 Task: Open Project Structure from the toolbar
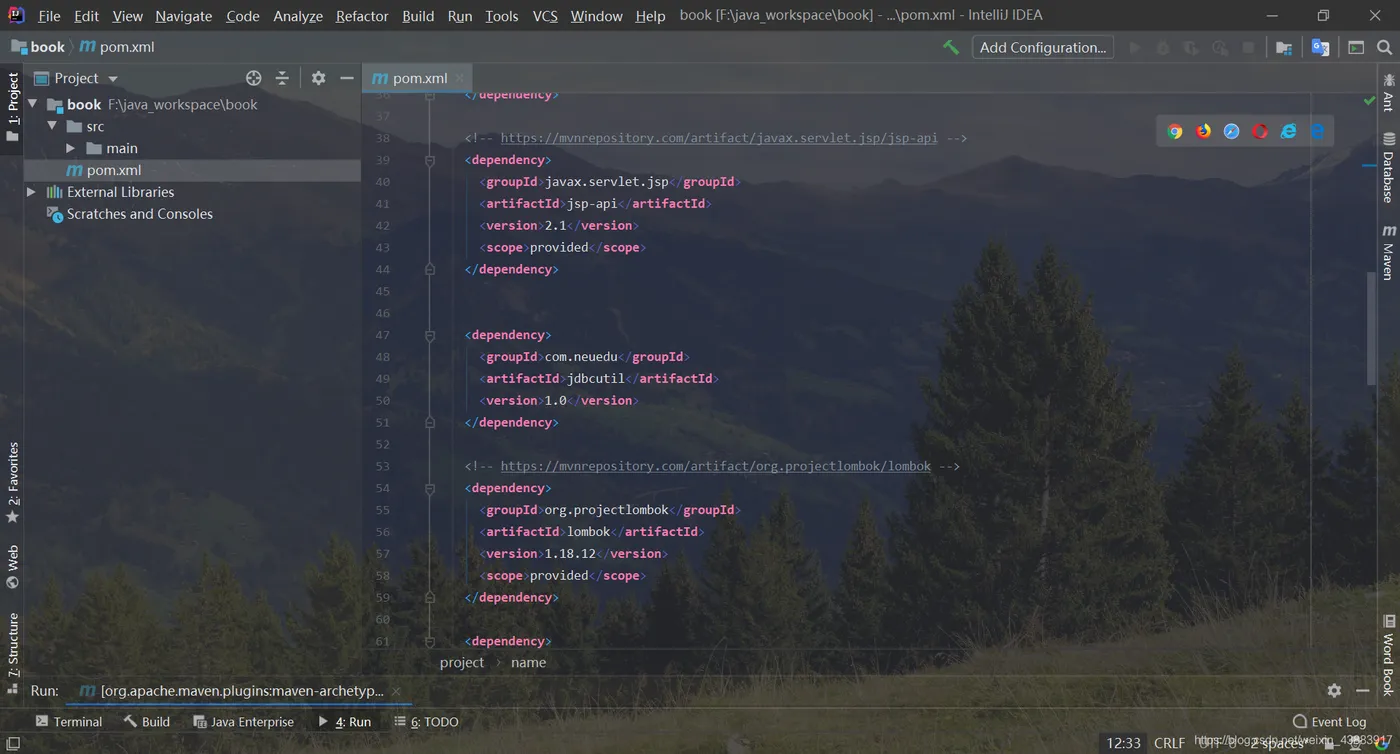[1284, 47]
